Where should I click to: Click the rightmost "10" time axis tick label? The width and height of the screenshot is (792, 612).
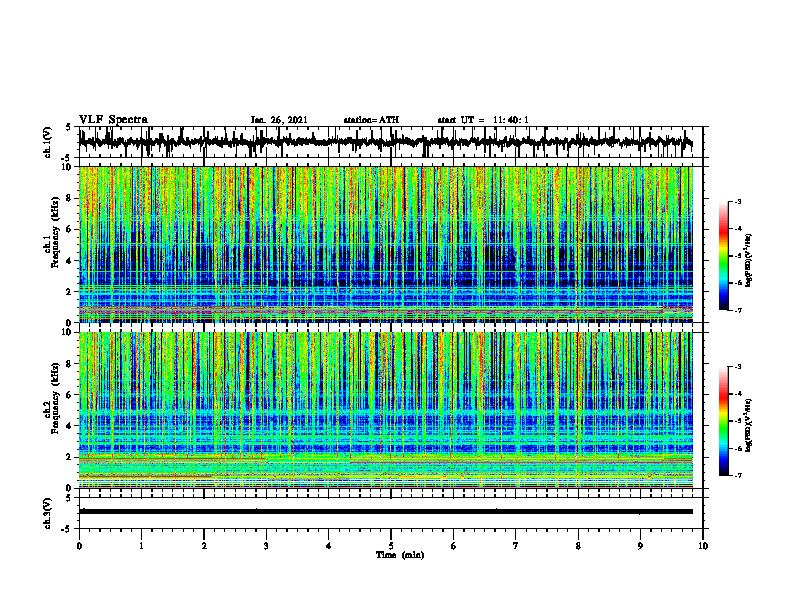703,546
